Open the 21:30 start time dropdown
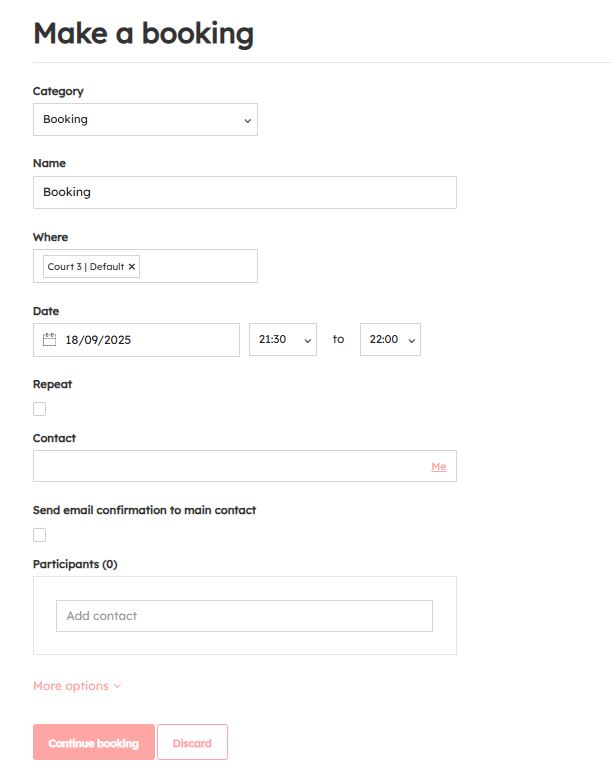 pos(282,340)
